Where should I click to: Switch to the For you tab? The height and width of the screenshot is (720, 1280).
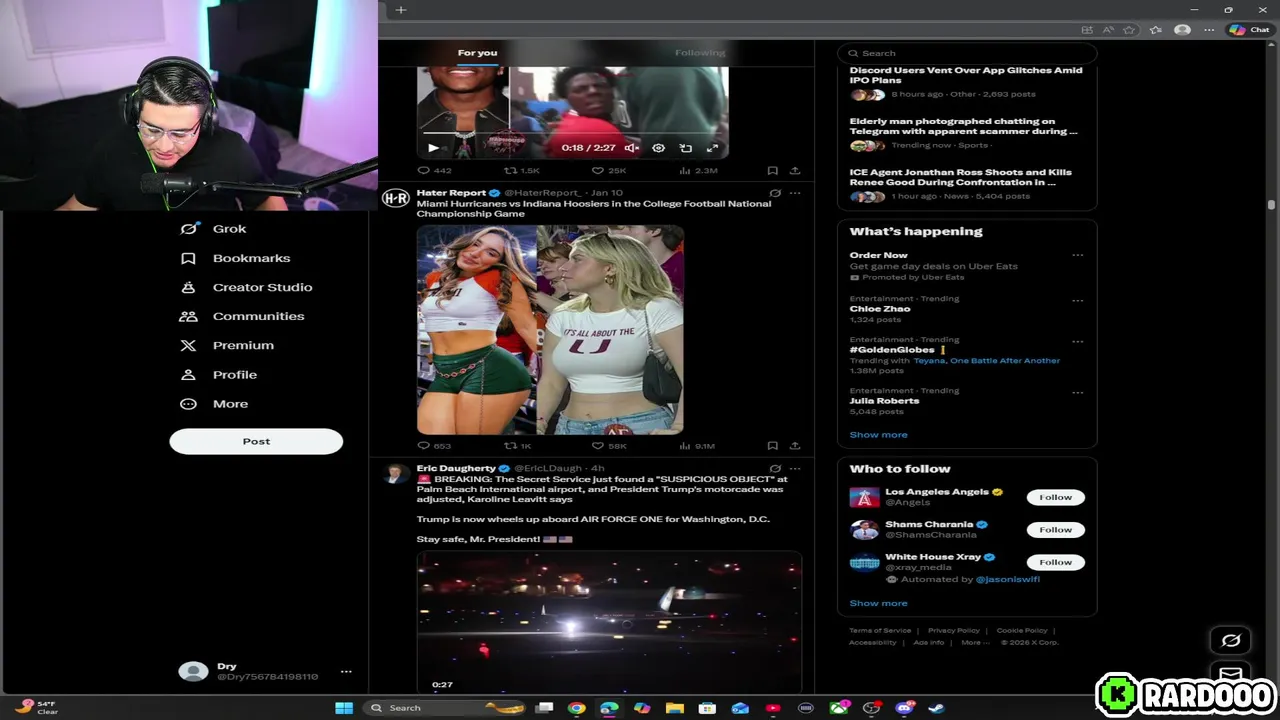(x=477, y=53)
